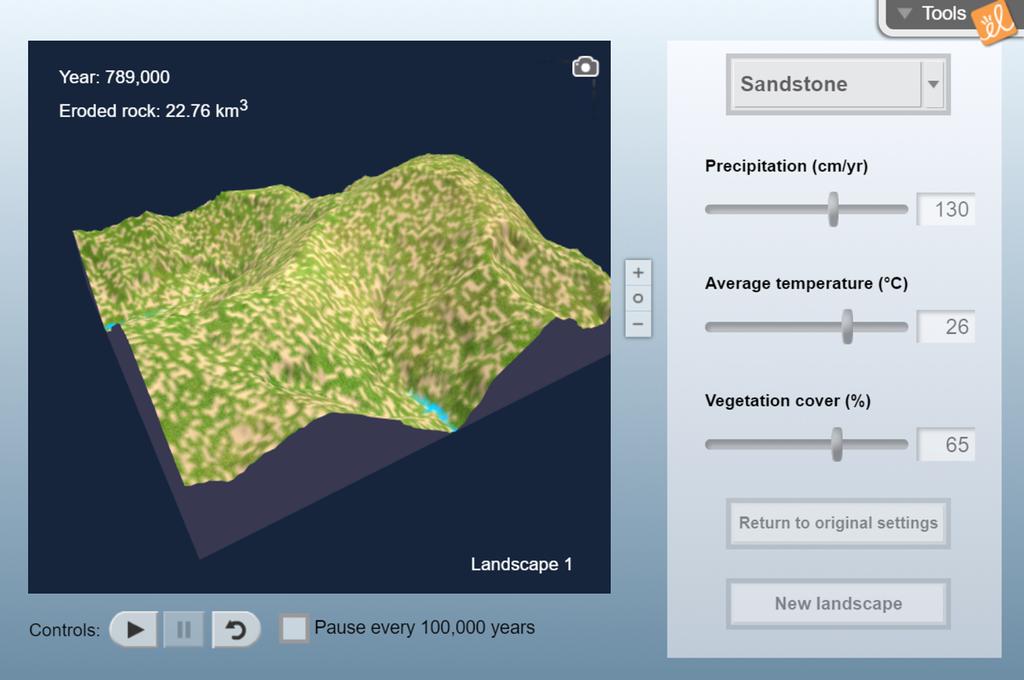
Task: Expand the Tools menu triangle
Action: point(904,13)
